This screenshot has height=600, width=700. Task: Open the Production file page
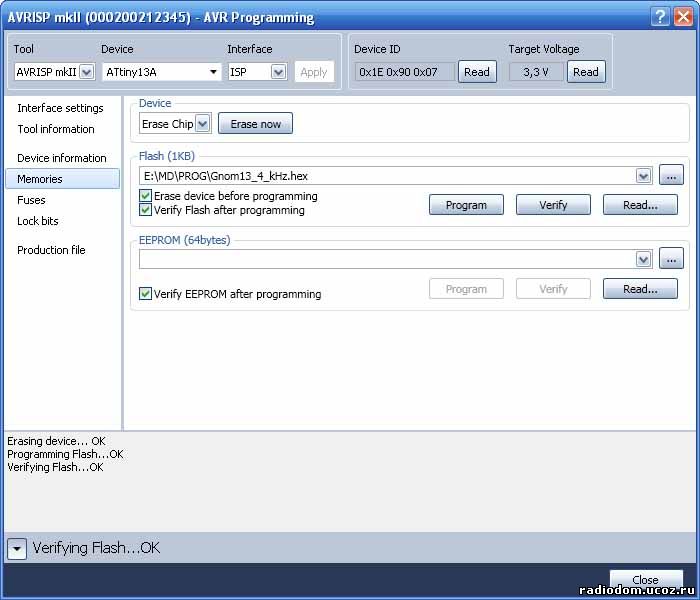click(51, 250)
